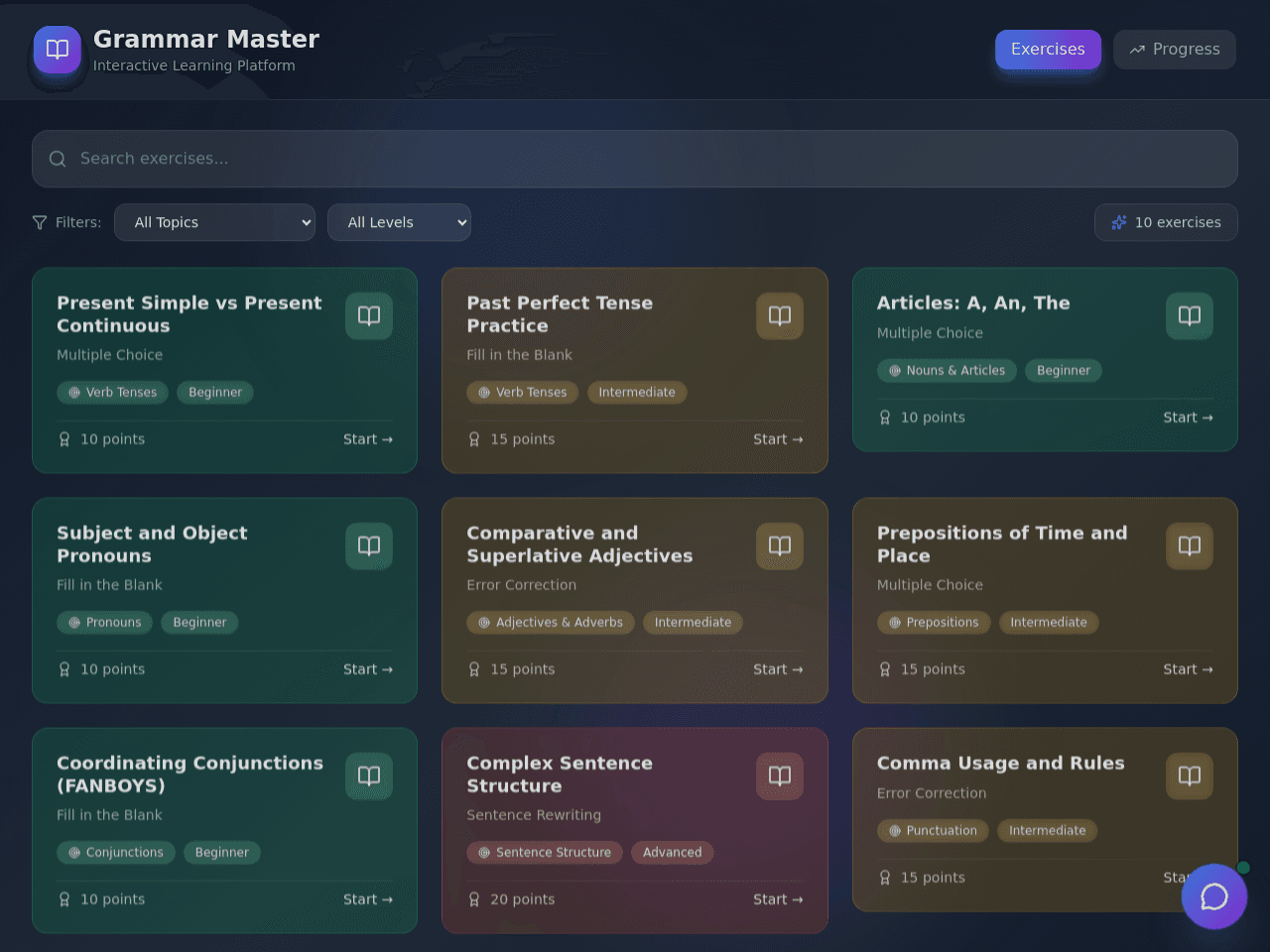
Task: Click the Beginner tag on Articles card
Action: pos(1064,371)
